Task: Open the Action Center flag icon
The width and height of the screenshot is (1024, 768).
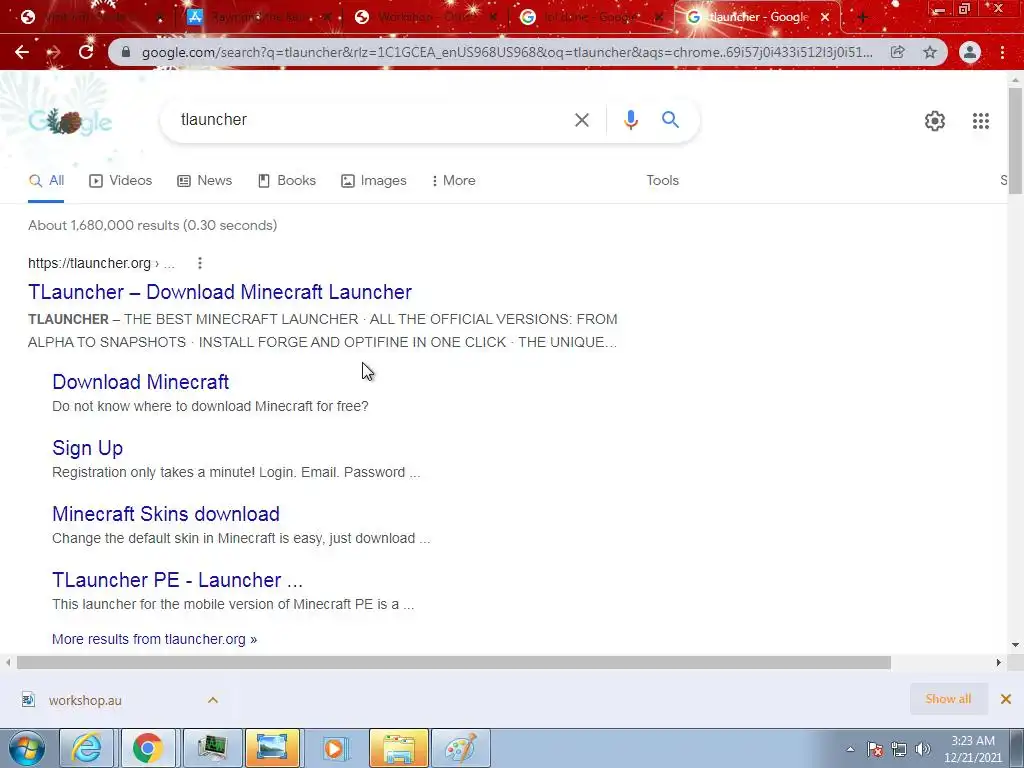Action: point(875,749)
